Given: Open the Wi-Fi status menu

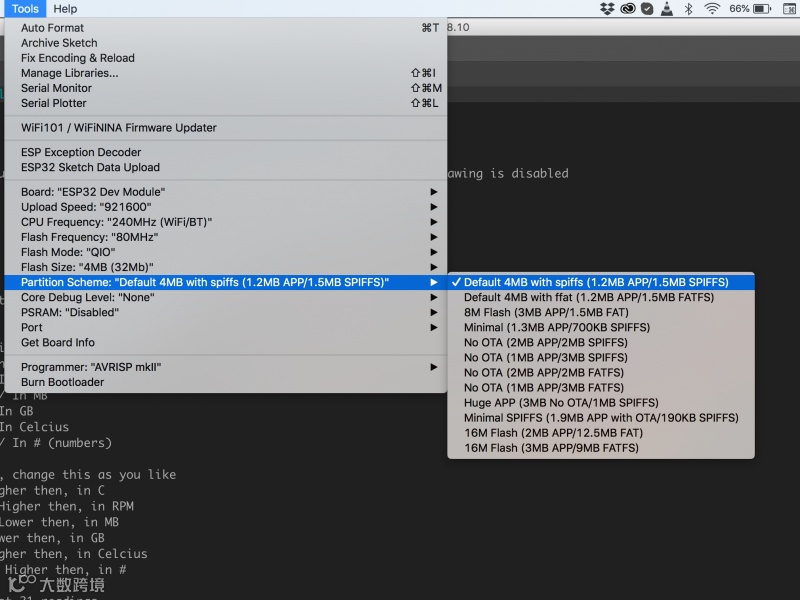Looking at the screenshot, I should tap(712, 9).
